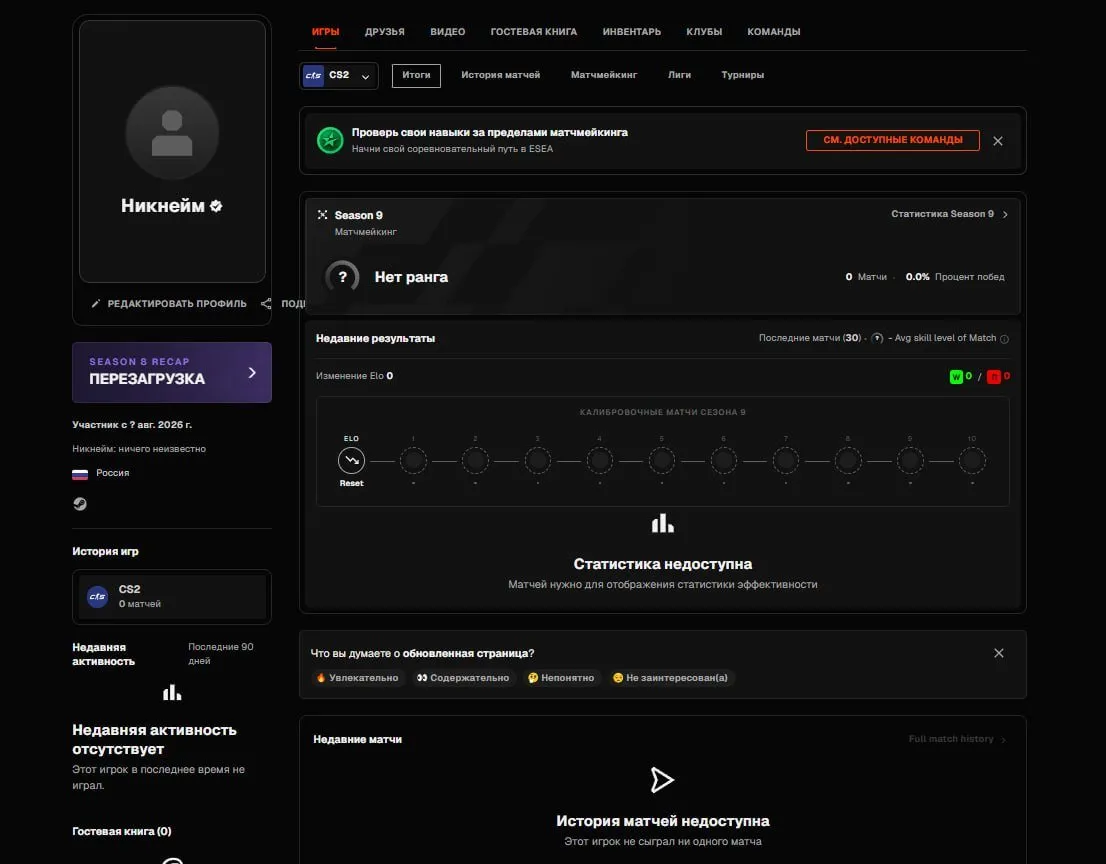Choose the Непонятно feedback option
1106x864 pixels.
click(x=561, y=678)
